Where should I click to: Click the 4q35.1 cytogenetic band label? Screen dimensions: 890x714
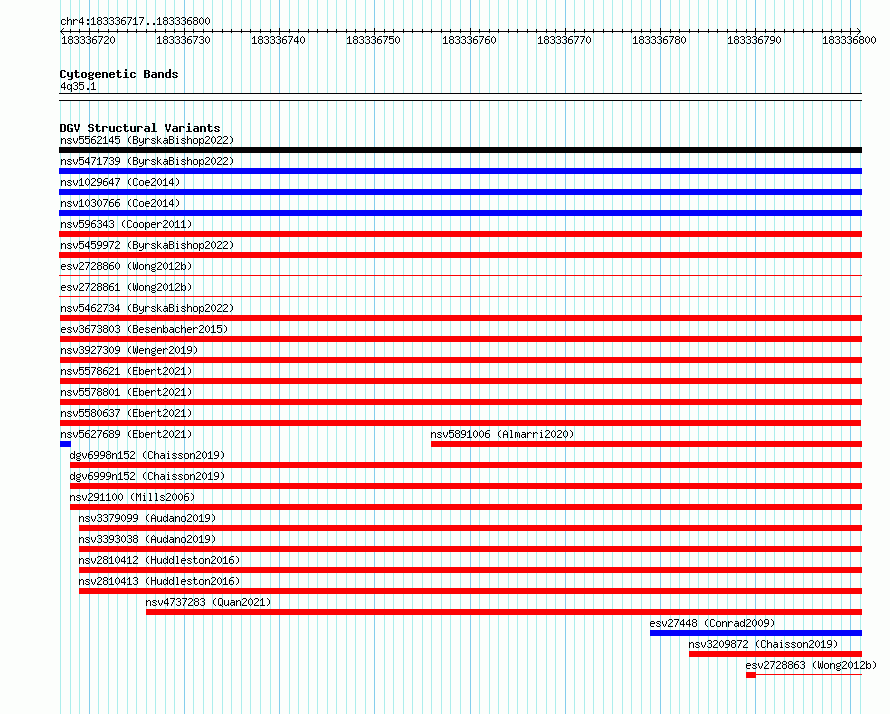coord(78,86)
